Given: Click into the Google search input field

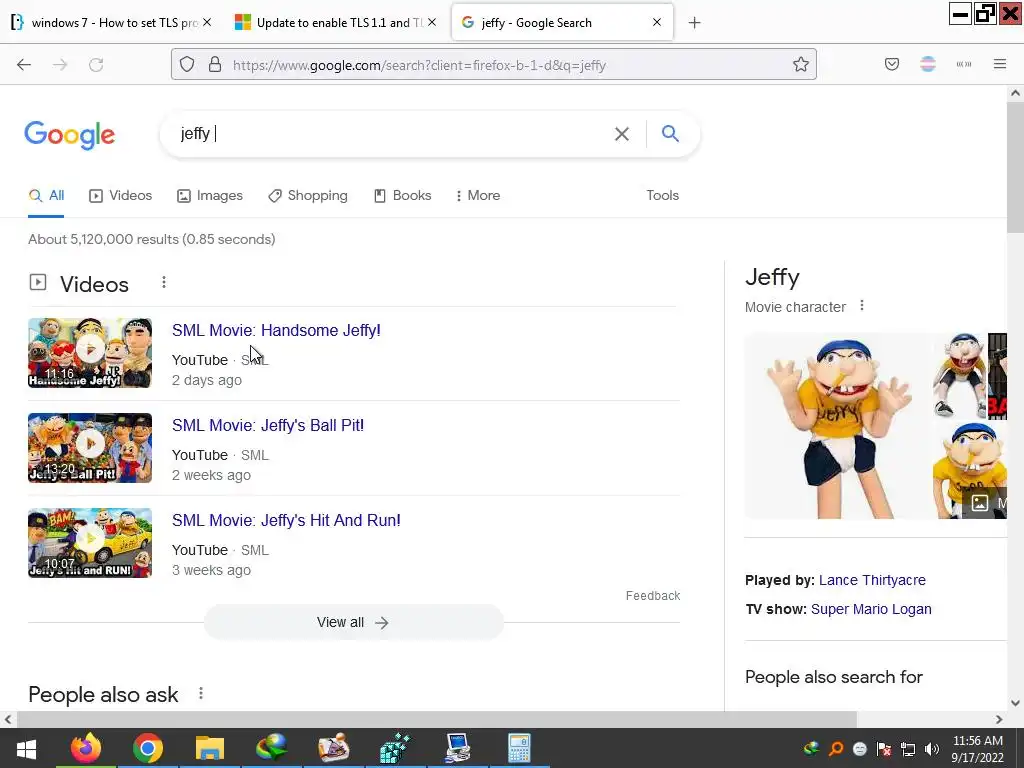Looking at the screenshot, I should [x=392, y=134].
